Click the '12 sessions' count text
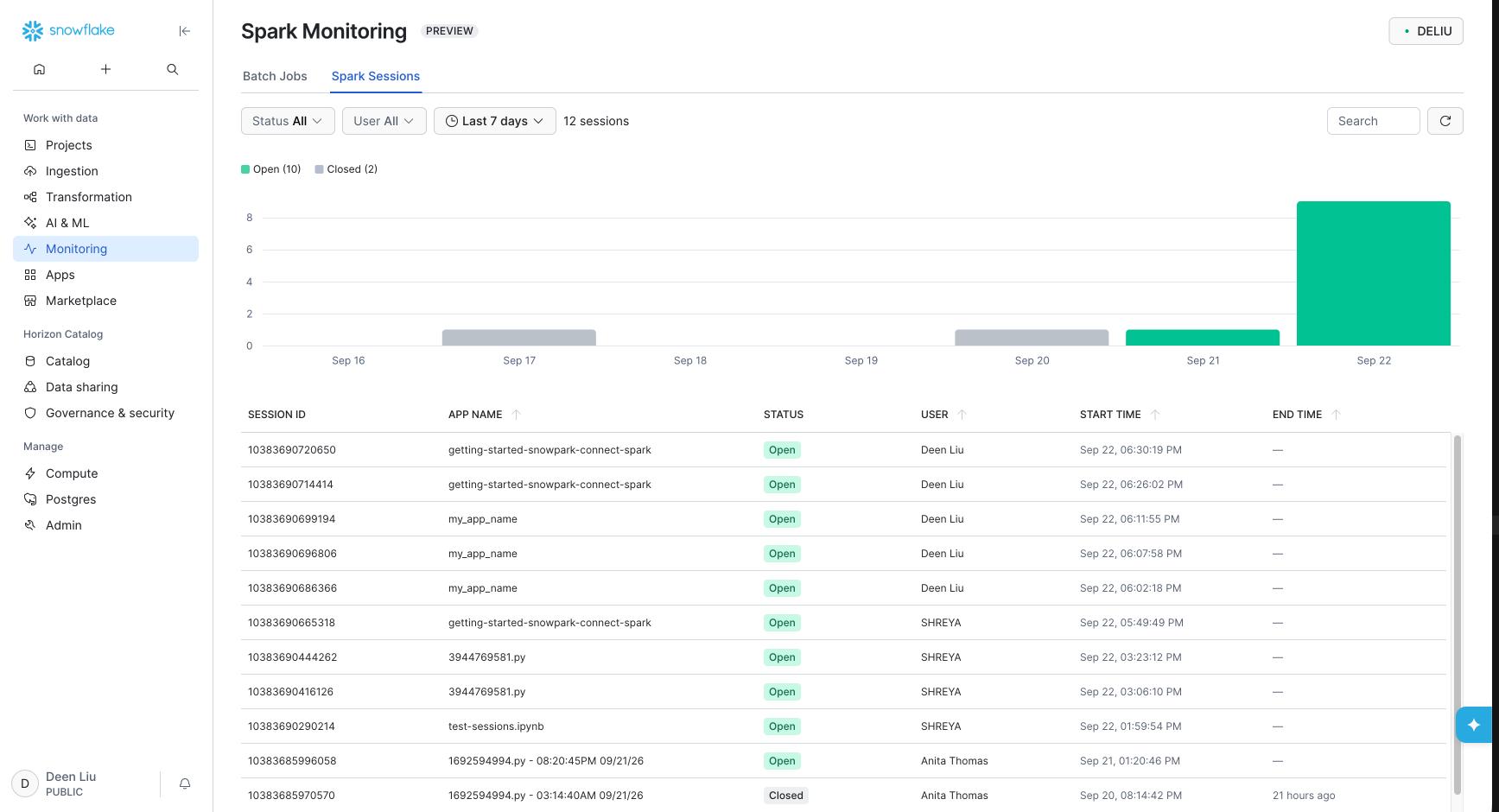 pyautogui.click(x=596, y=121)
